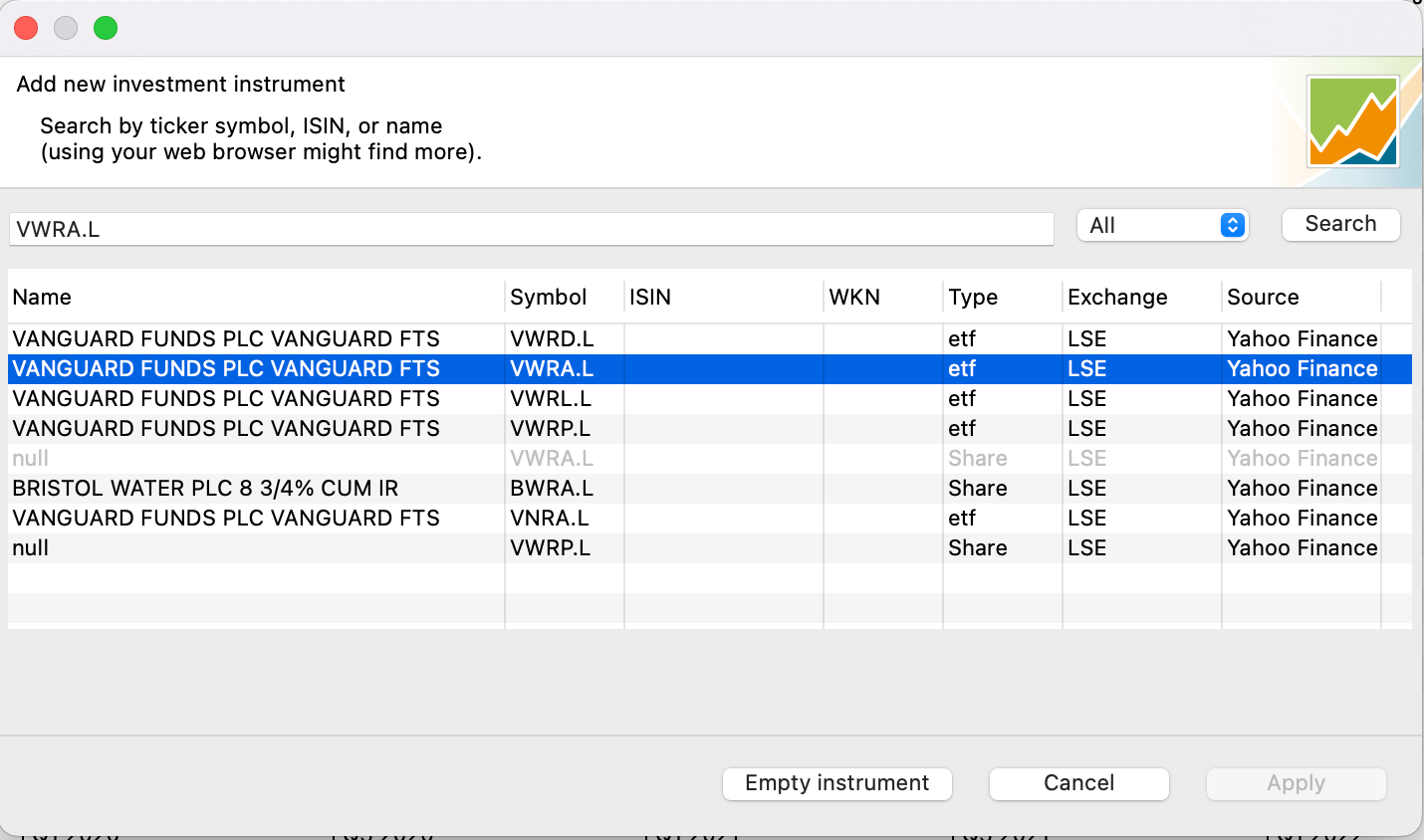Click the greyed-out null name cell
The image size is (1424, 840).
point(30,458)
